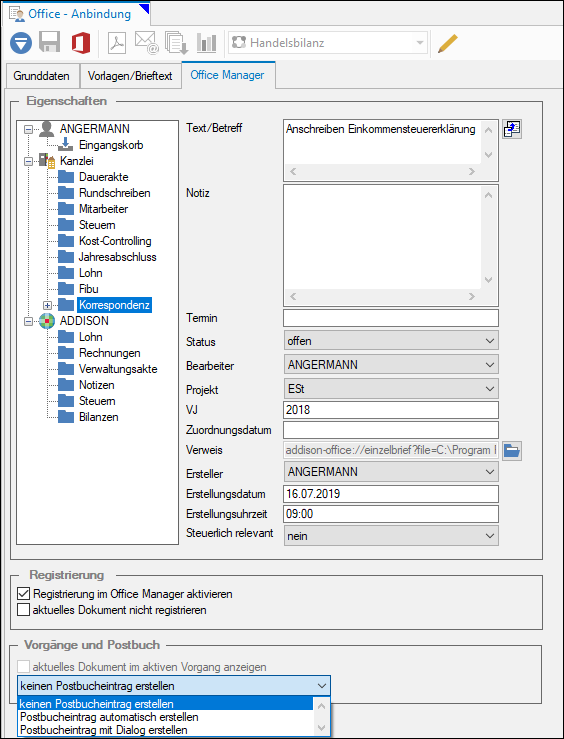
Task: Click the VJ field showing 2018
Action: coord(391,410)
